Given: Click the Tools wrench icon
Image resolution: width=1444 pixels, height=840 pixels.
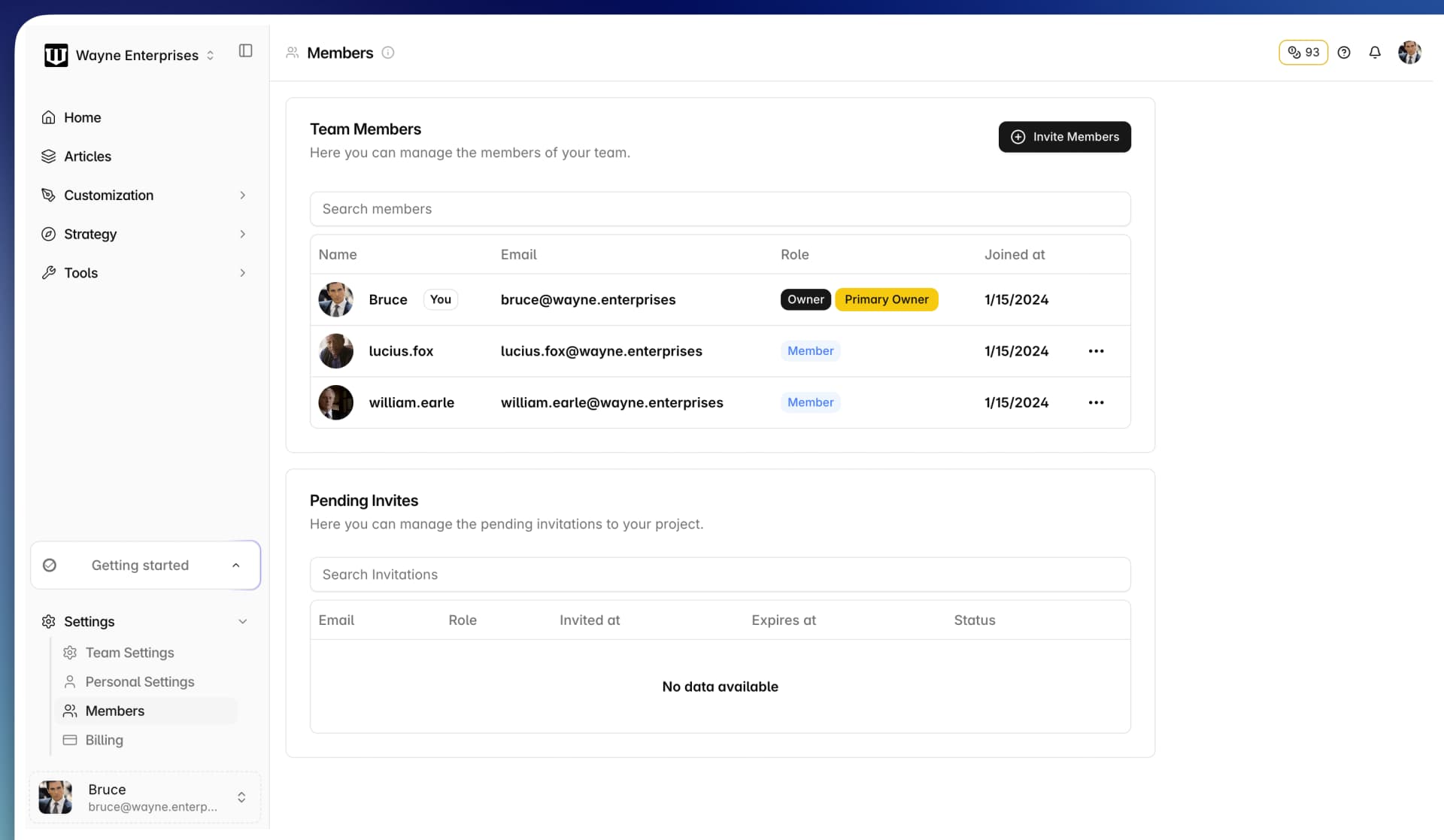Looking at the screenshot, I should 48,272.
